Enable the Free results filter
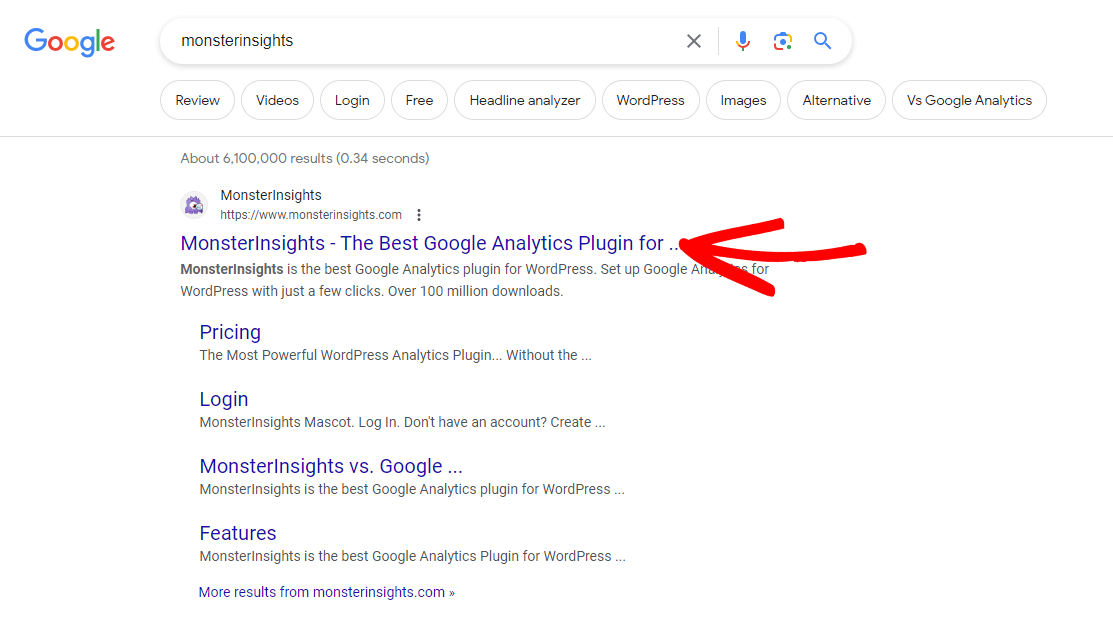1113x633 pixels. click(x=419, y=100)
